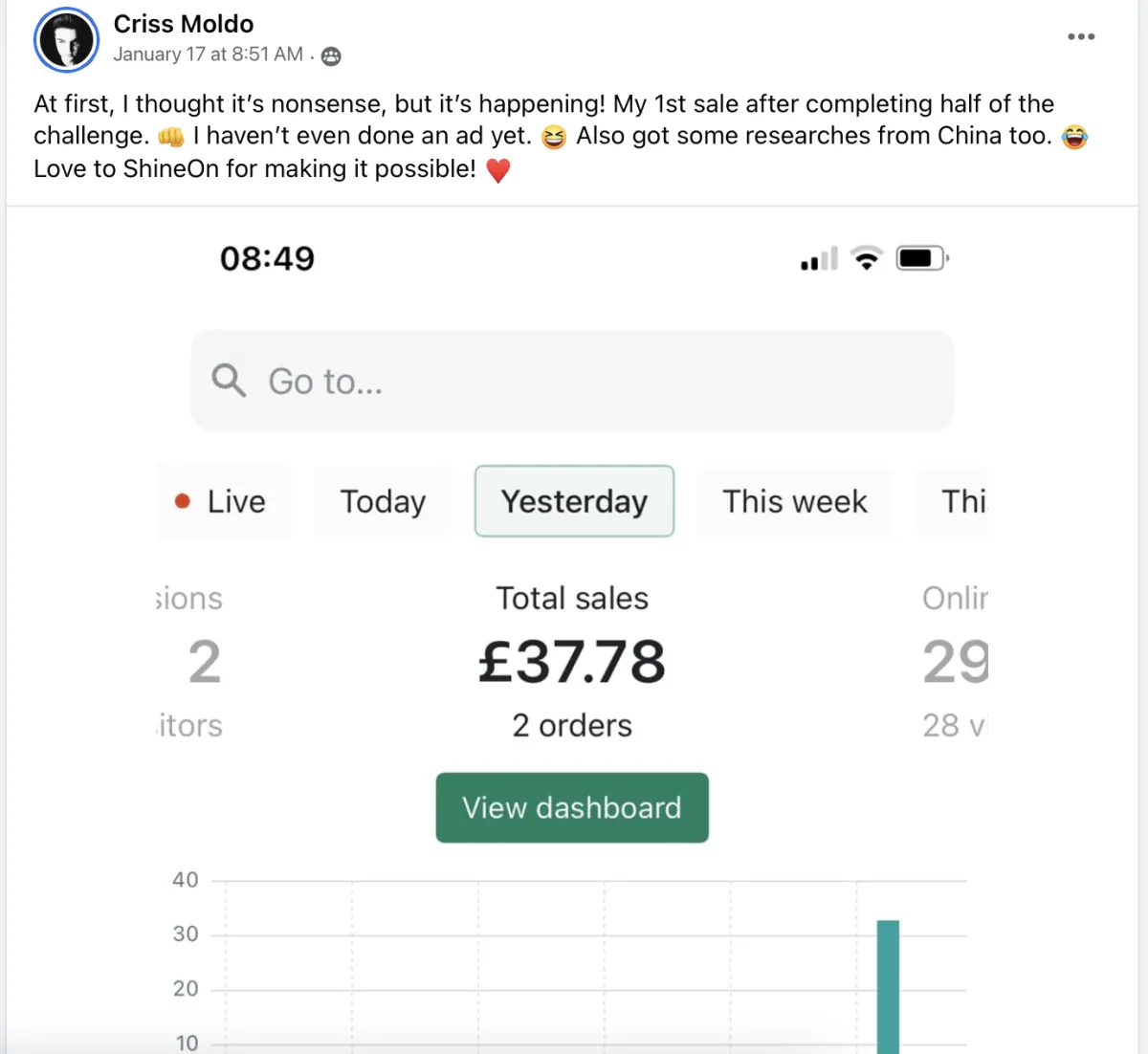This screenshot has width=1148, height=1054.
Task: Focus the Go to... search field
Action: (572, 381)
